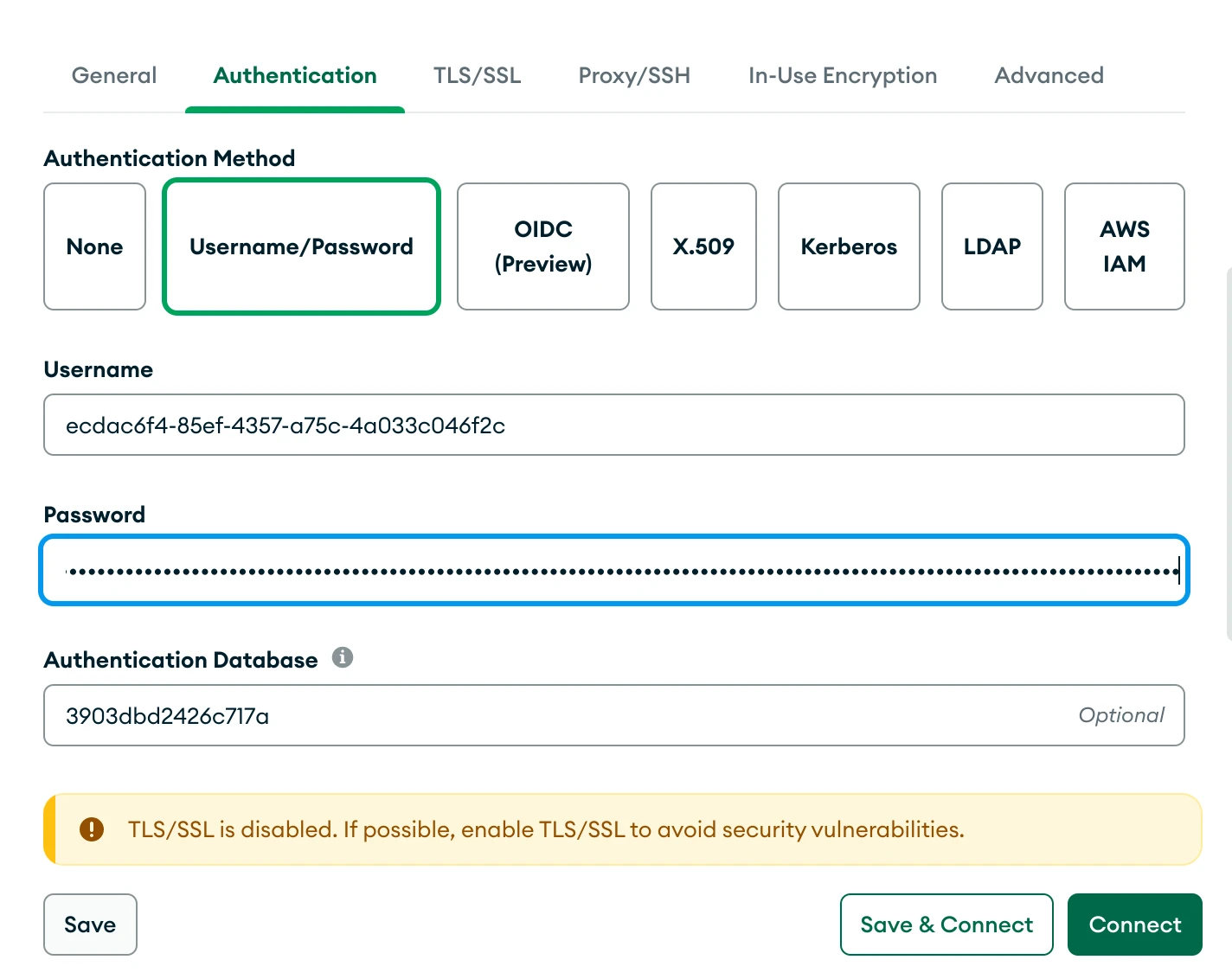
Task: Switch to the Proxy/SSH tab
Action: 633,75
